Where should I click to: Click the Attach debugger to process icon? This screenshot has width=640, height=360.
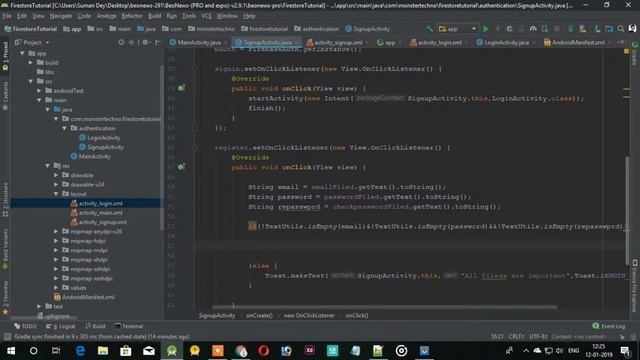545,29
